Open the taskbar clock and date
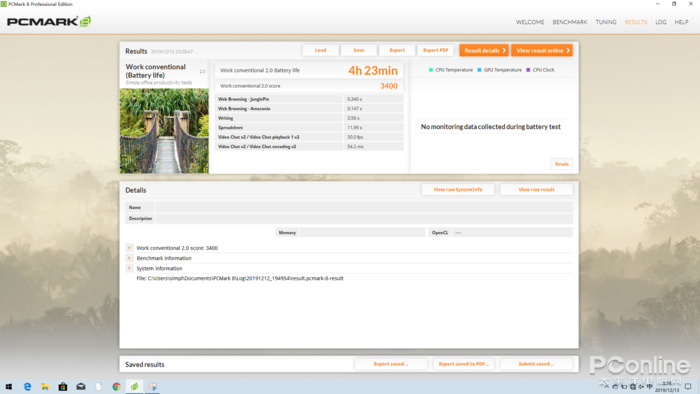Screen dimensions: 700x394 point(667,386)
